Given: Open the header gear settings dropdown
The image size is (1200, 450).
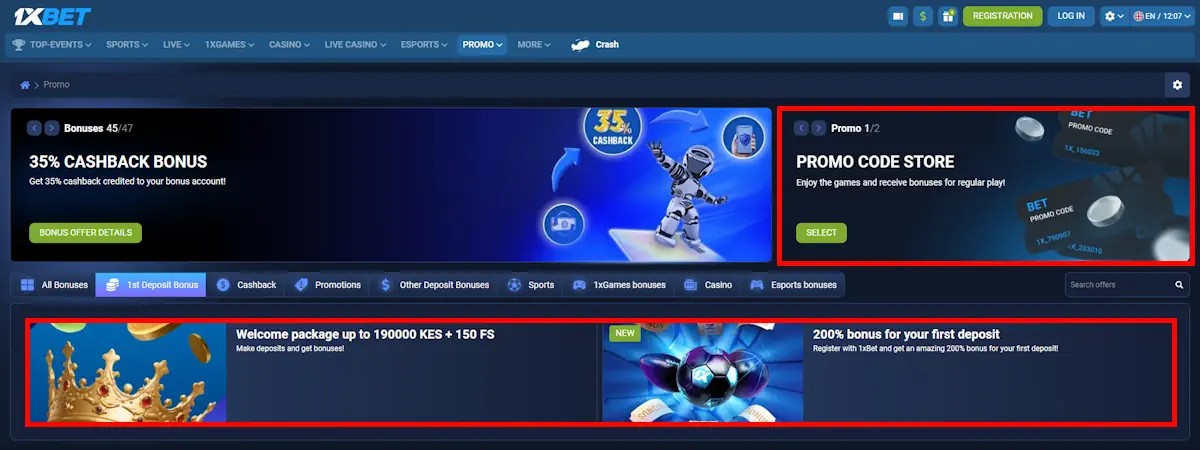Looking at the screenshot, I should pyautogui.click(x=1113, y=16).
